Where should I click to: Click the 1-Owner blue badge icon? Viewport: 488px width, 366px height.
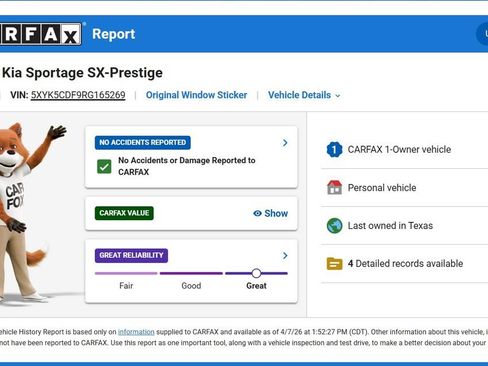334,149
